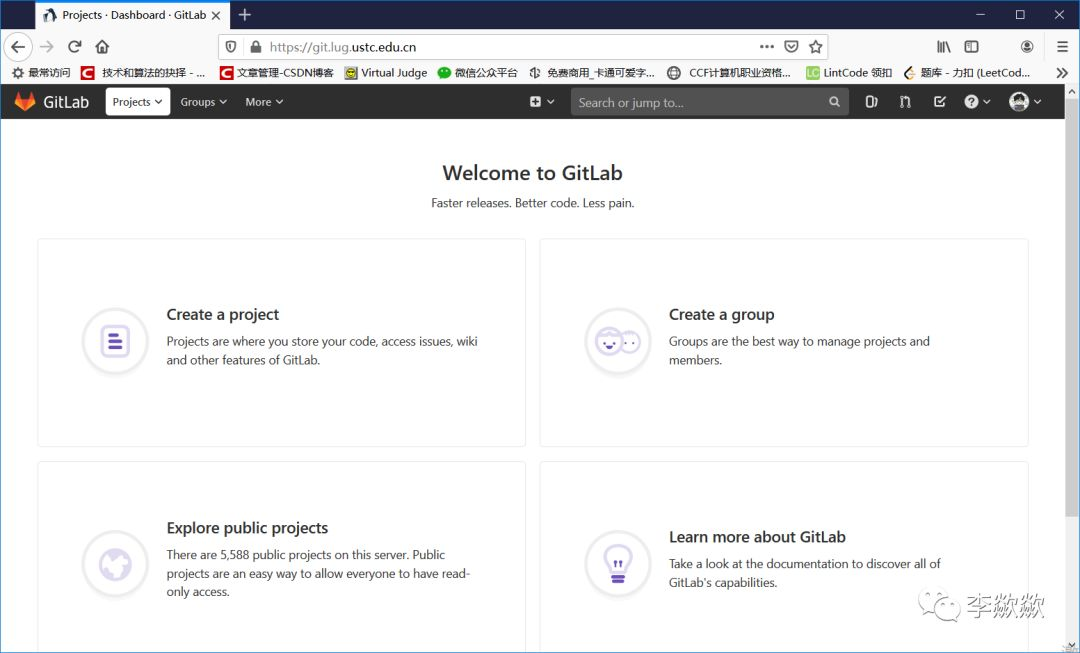Show more bookmarks overflow chevron

pos(1062,72)
